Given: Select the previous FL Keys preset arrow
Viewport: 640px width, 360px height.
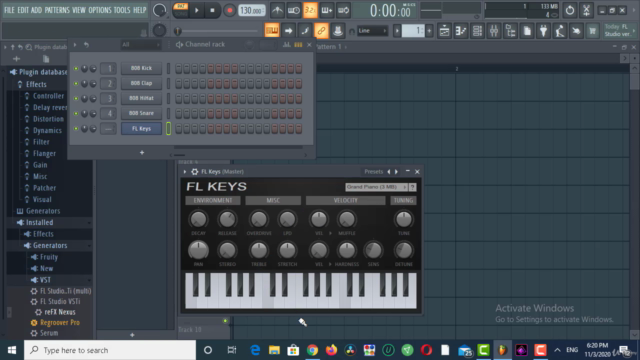Looking at the screenshot, I should pyautogui.click(x=389, y=172).
